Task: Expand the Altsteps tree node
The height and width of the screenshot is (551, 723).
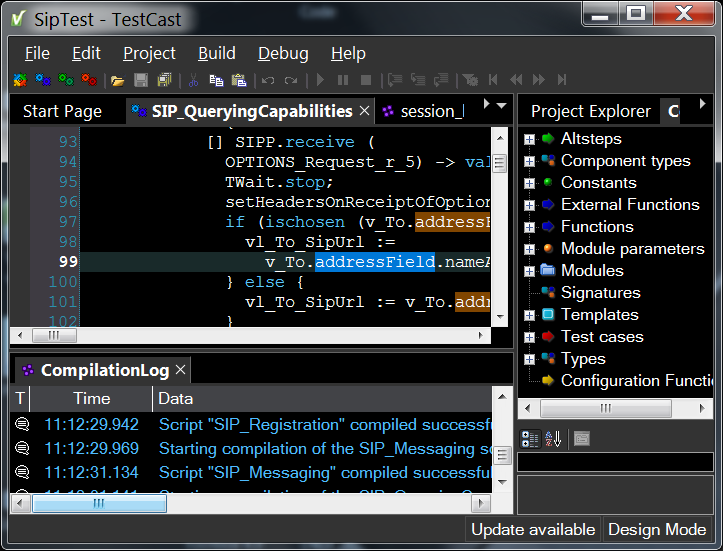Action: (x=529, y=139)
